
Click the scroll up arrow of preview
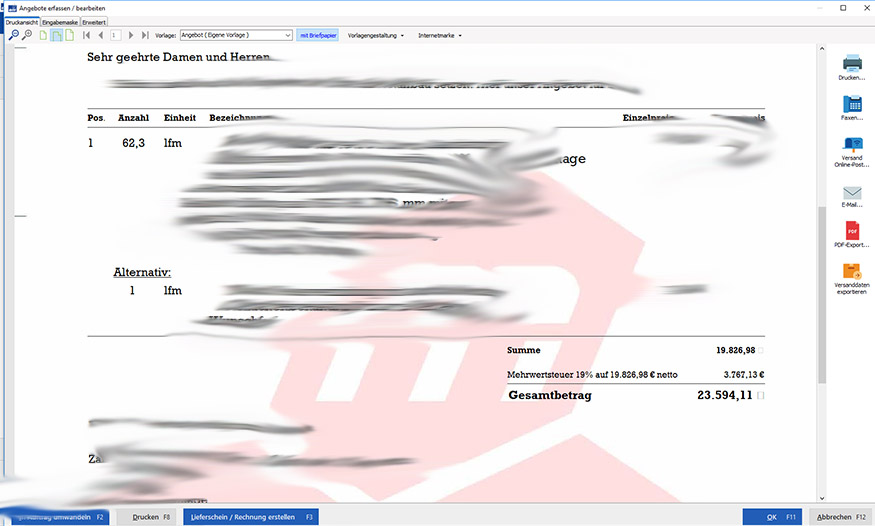(822, 49)
